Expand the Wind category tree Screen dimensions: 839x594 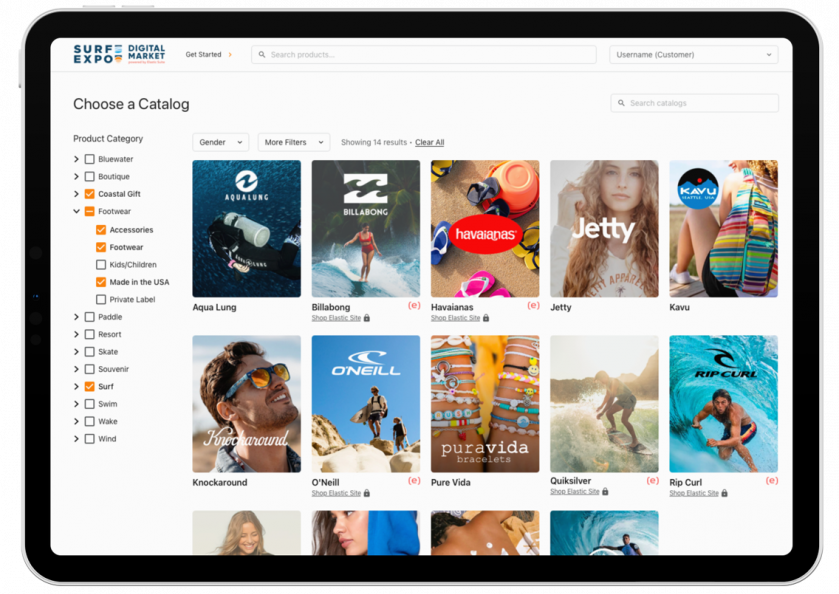click(76, 439)
